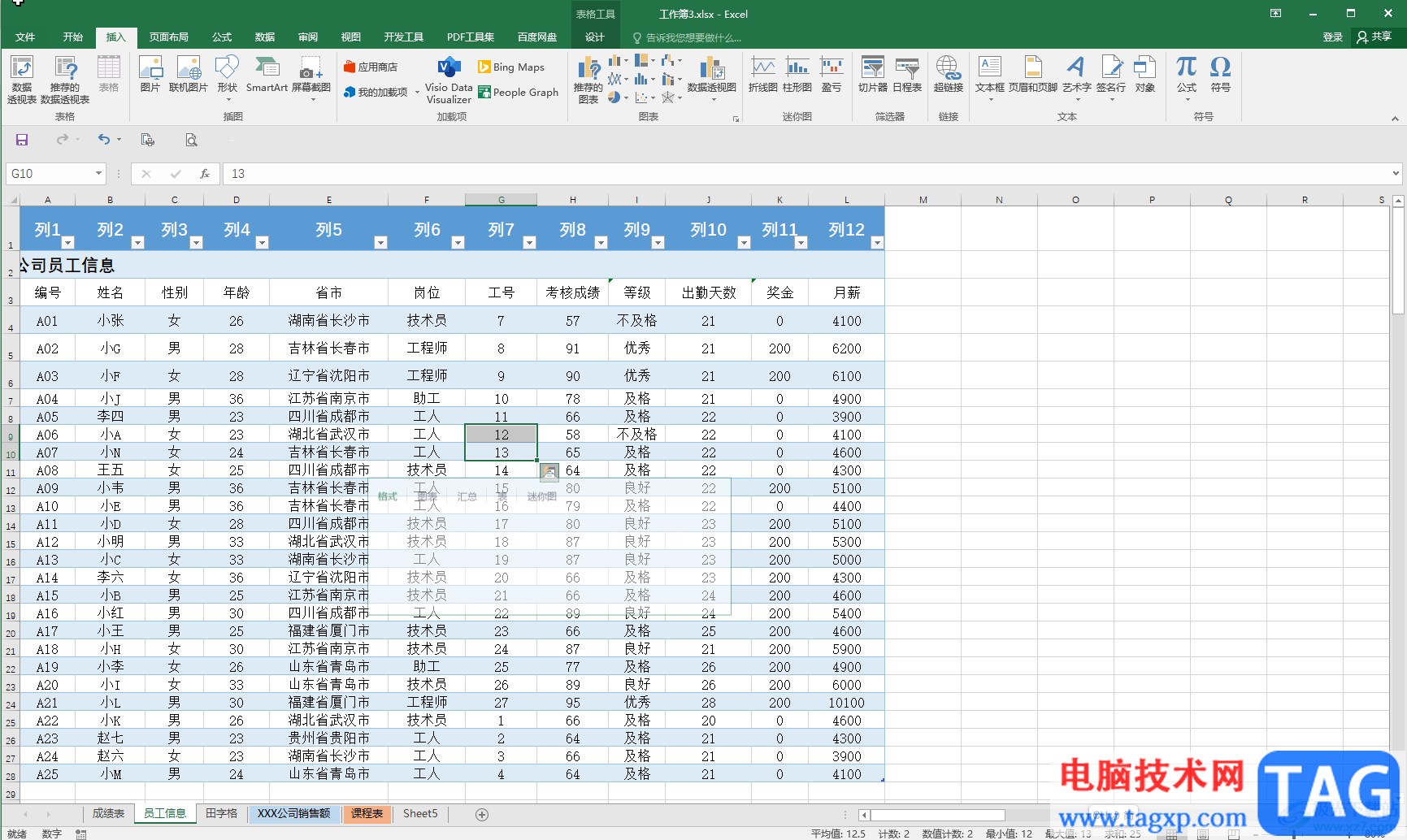Viewport: 1407px width, 840px height.
Task: Save the workbook from quick access toolbar
Action: pyautogui.click(x=22, y=140)
